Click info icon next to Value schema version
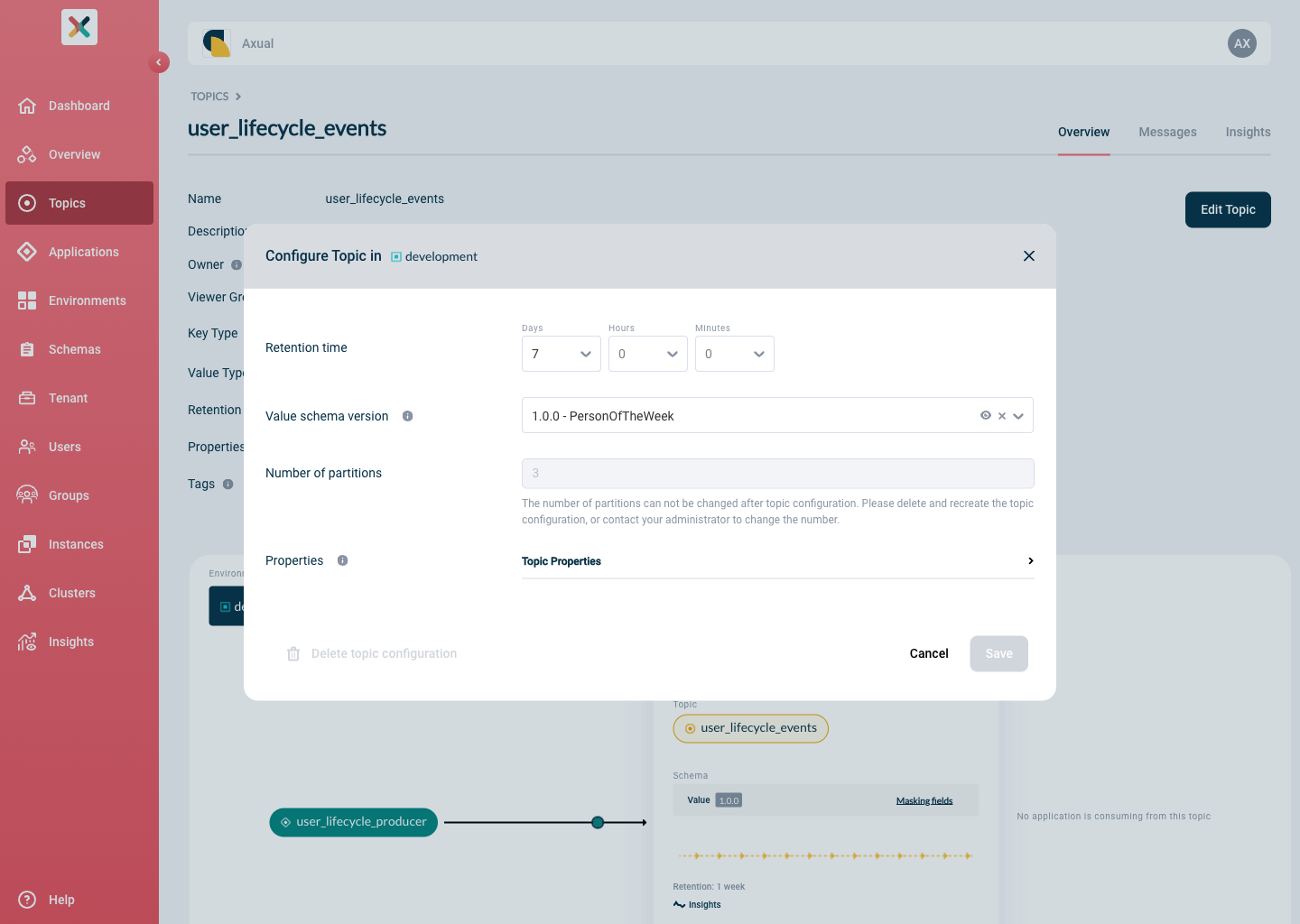The width and height of the screenshot is (1300, 924). coord(407,416)
